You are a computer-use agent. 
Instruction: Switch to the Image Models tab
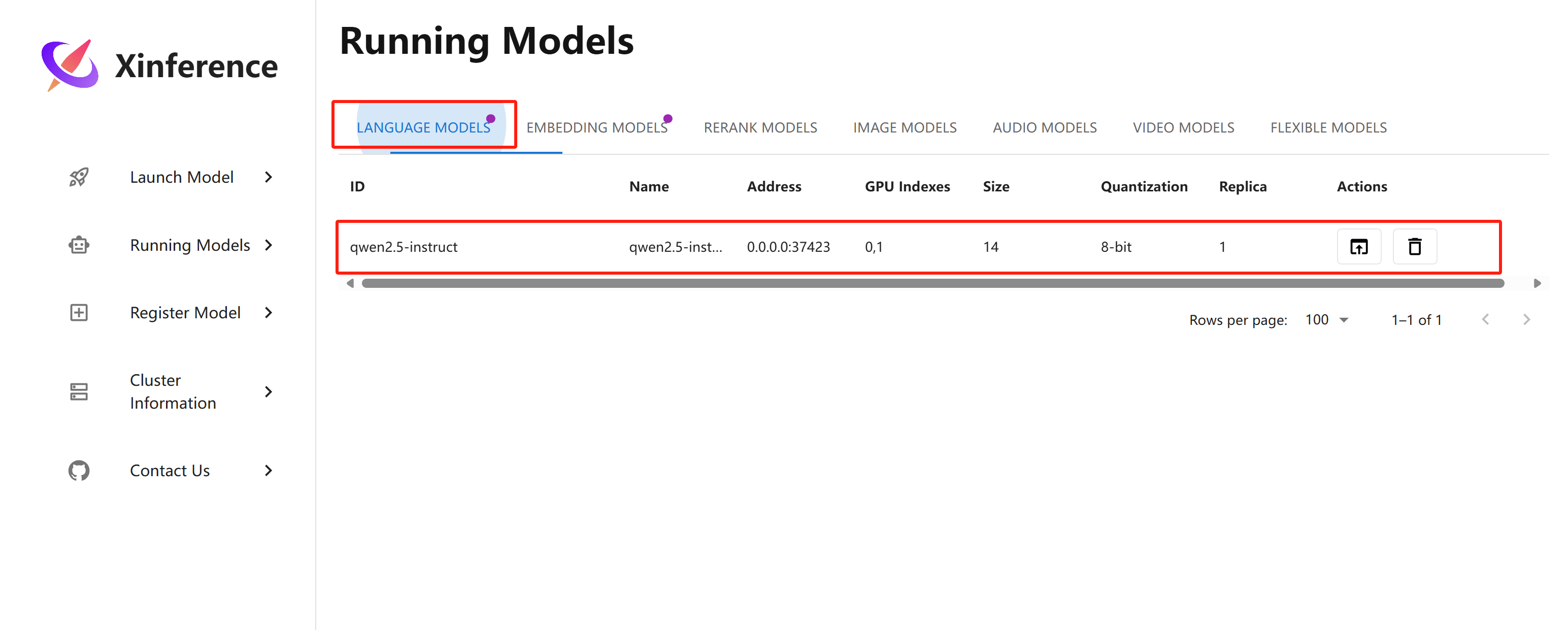coord(905,127)
